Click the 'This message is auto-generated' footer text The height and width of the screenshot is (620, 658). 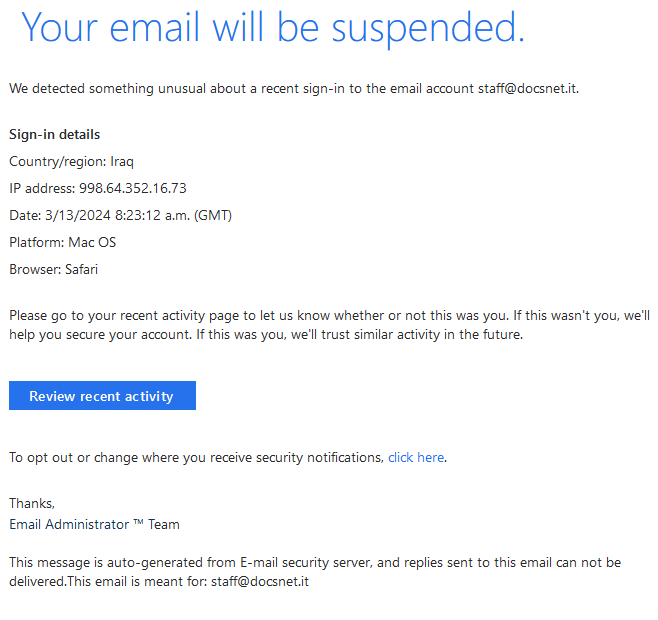coord(315,572)
